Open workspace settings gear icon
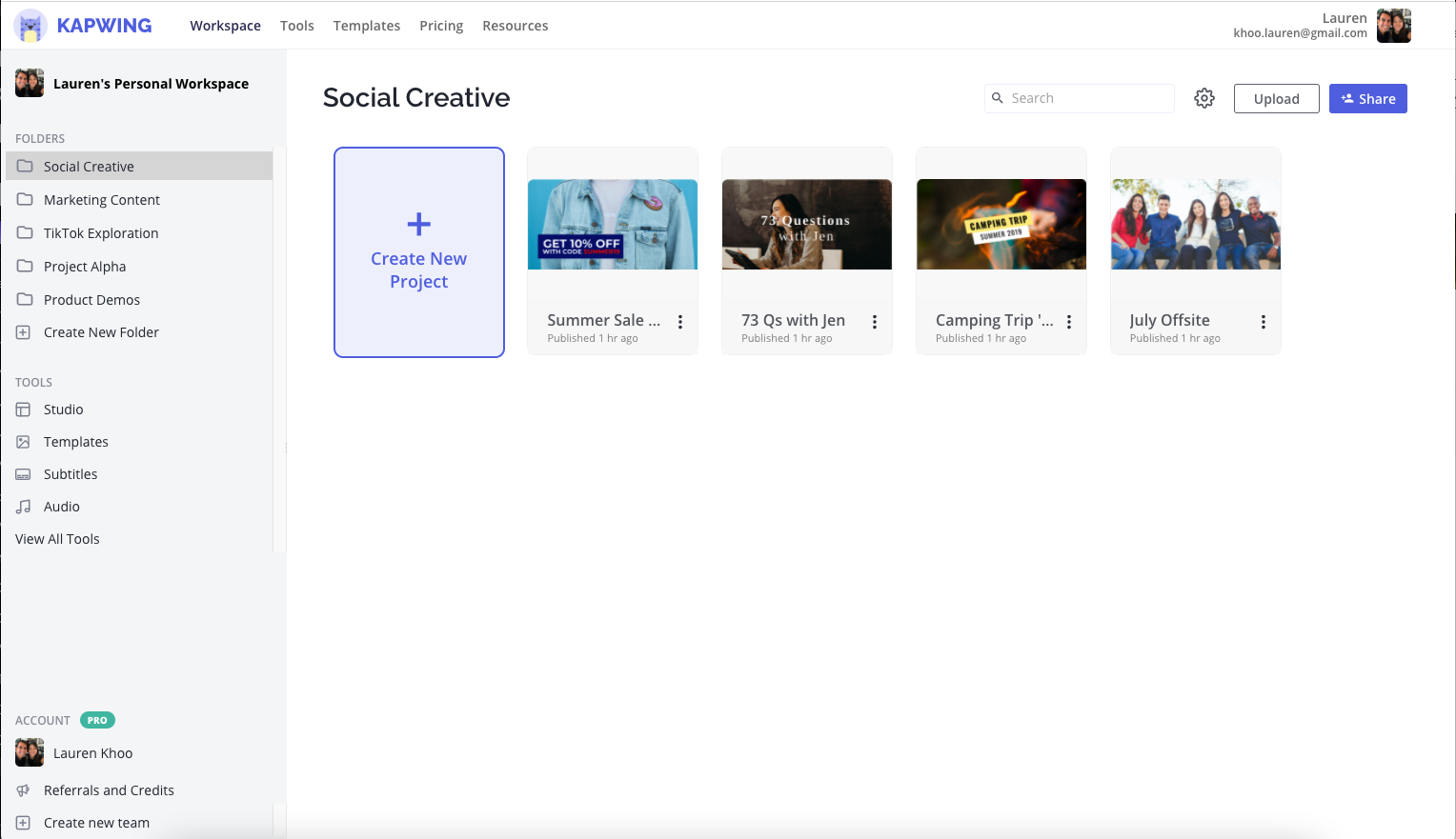Viewport: 1456px width, 839px height. coord(1204,98)
